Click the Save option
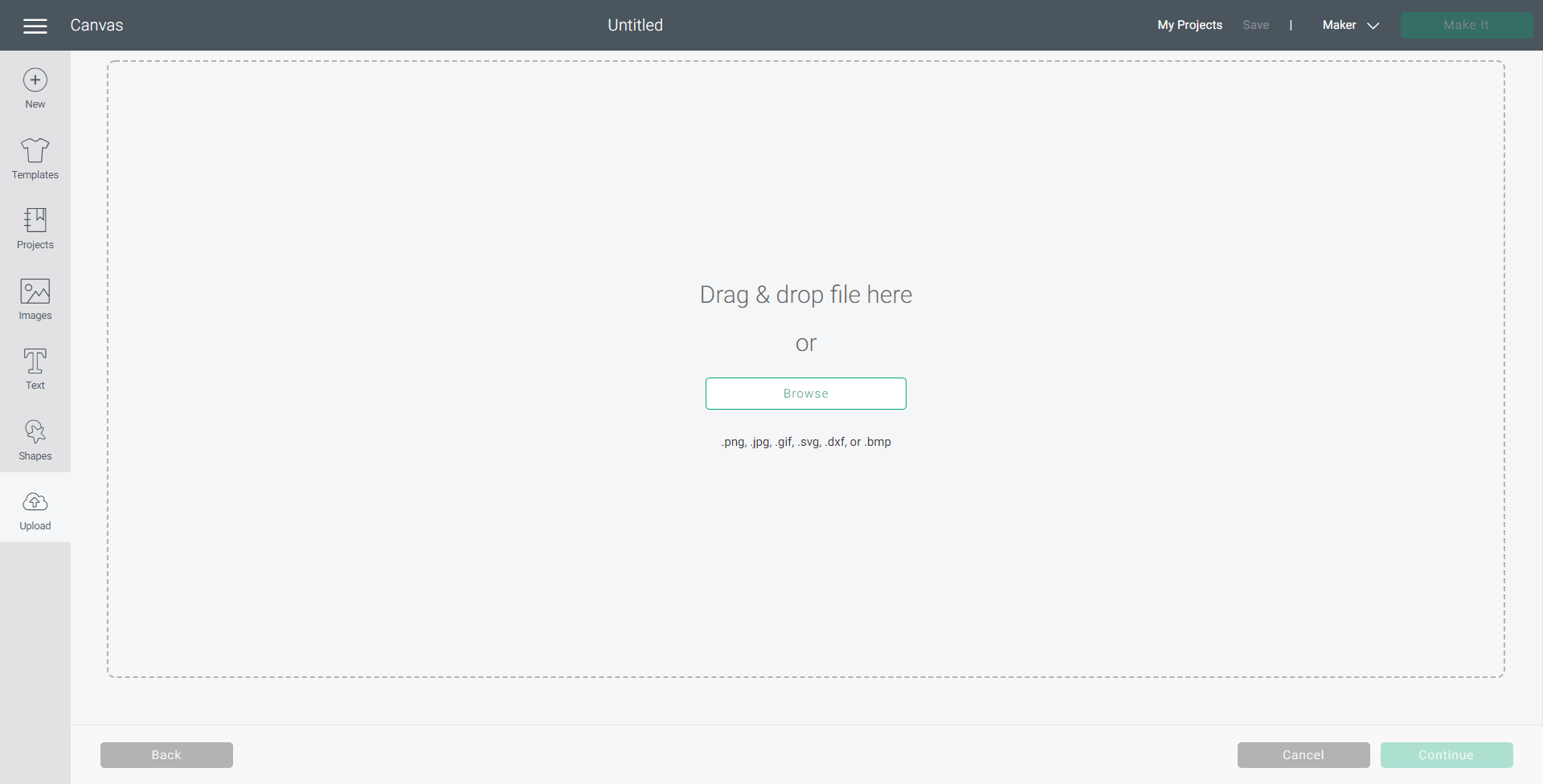The width and height of the screenshot is (1543, 784). tap(1255, 25)
